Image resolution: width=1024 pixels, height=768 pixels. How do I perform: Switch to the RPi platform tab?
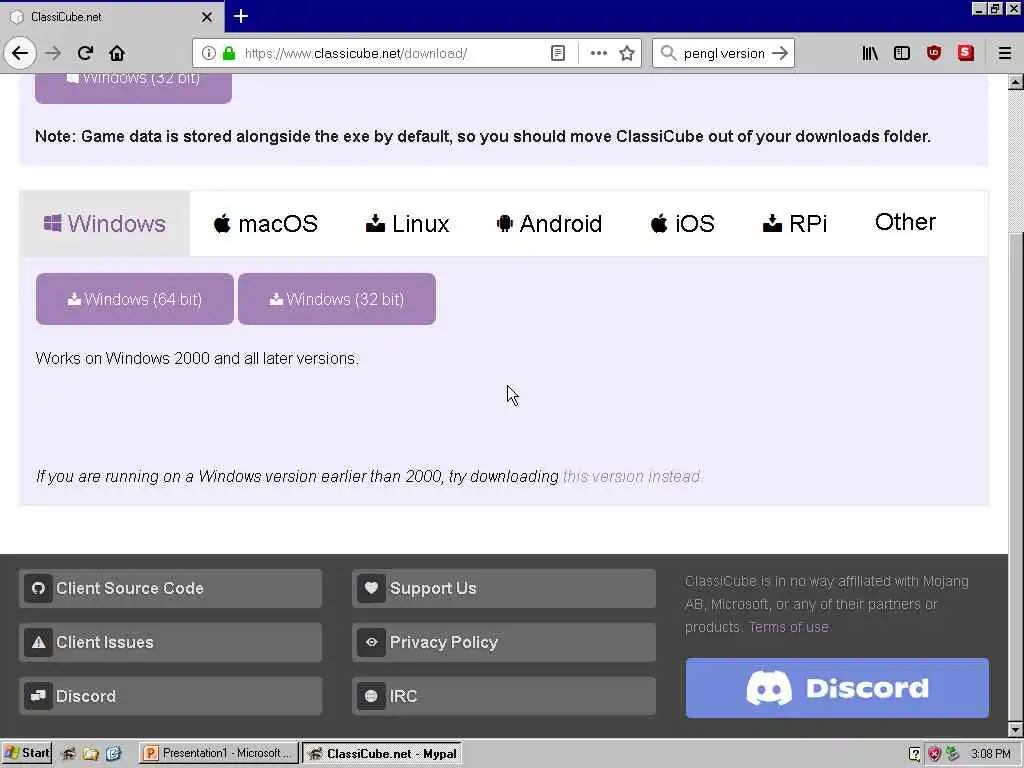(x=795, y=223)
